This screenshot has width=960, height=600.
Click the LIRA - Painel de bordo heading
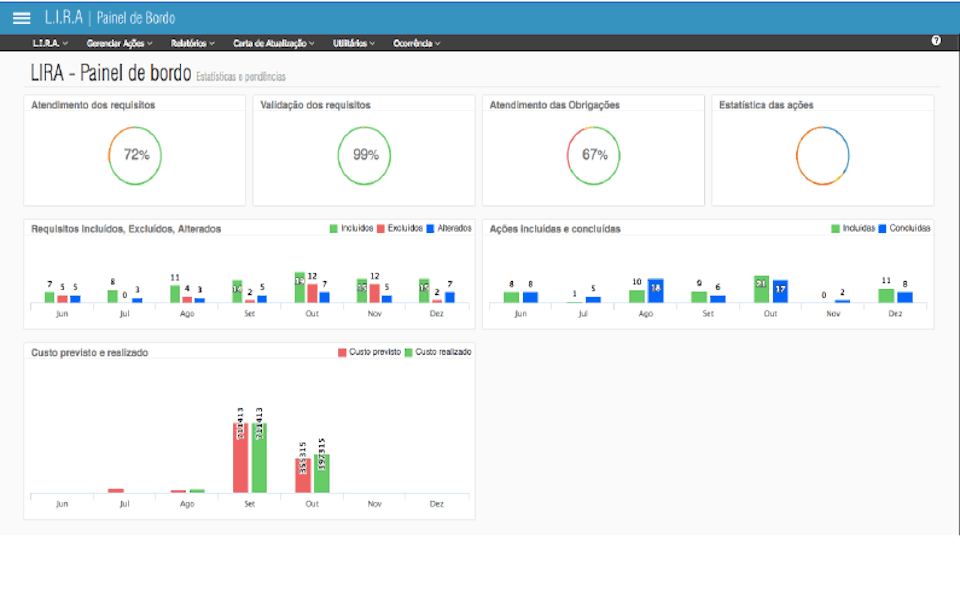tap(111, 73)
